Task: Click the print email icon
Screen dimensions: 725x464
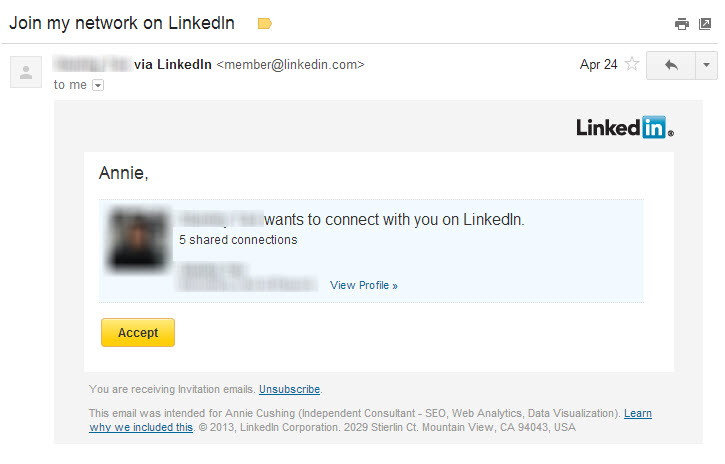Action: (682, 24)
